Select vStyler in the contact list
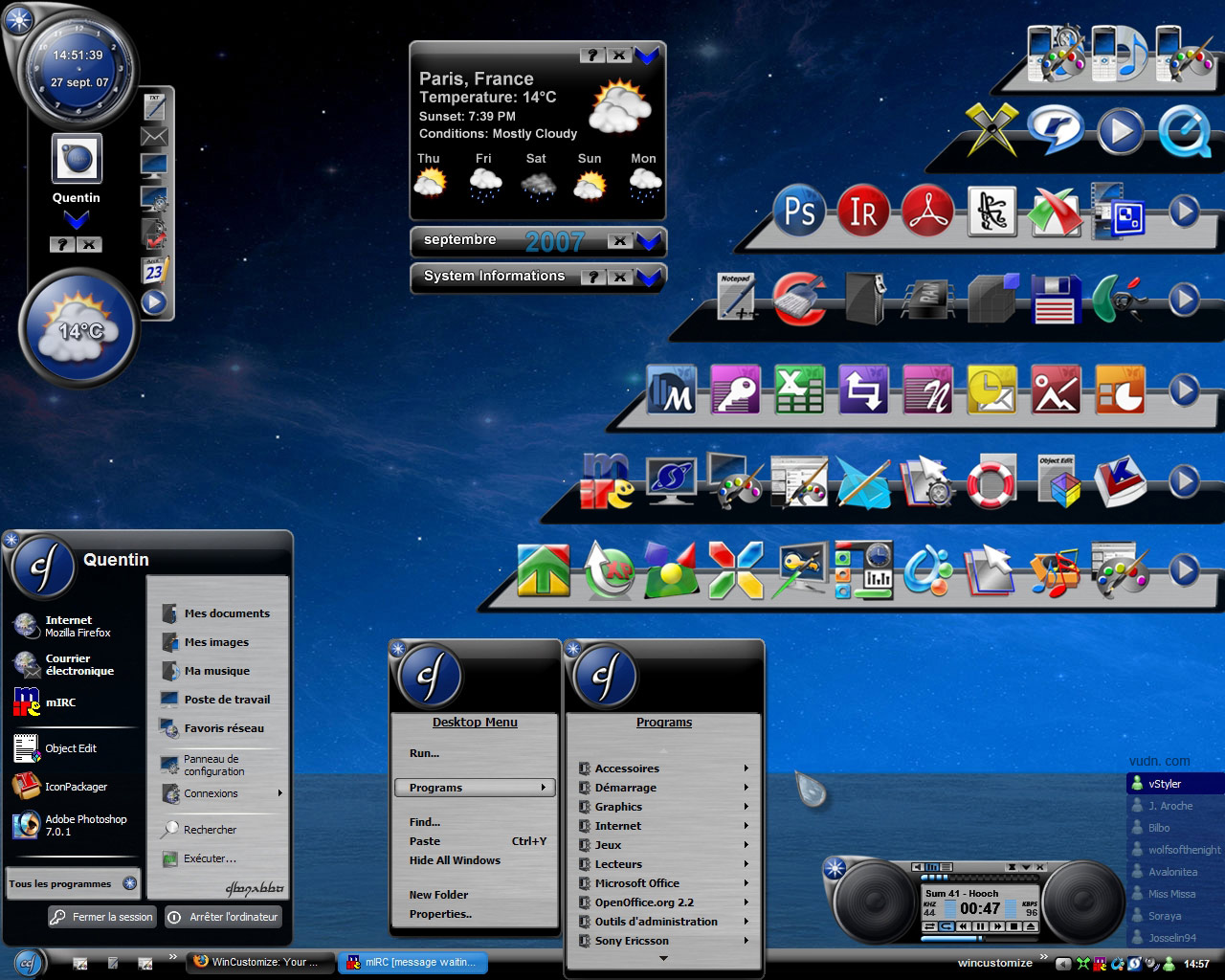The height and width of the screenshot is (980, 1225). [x=1175, y=784]
